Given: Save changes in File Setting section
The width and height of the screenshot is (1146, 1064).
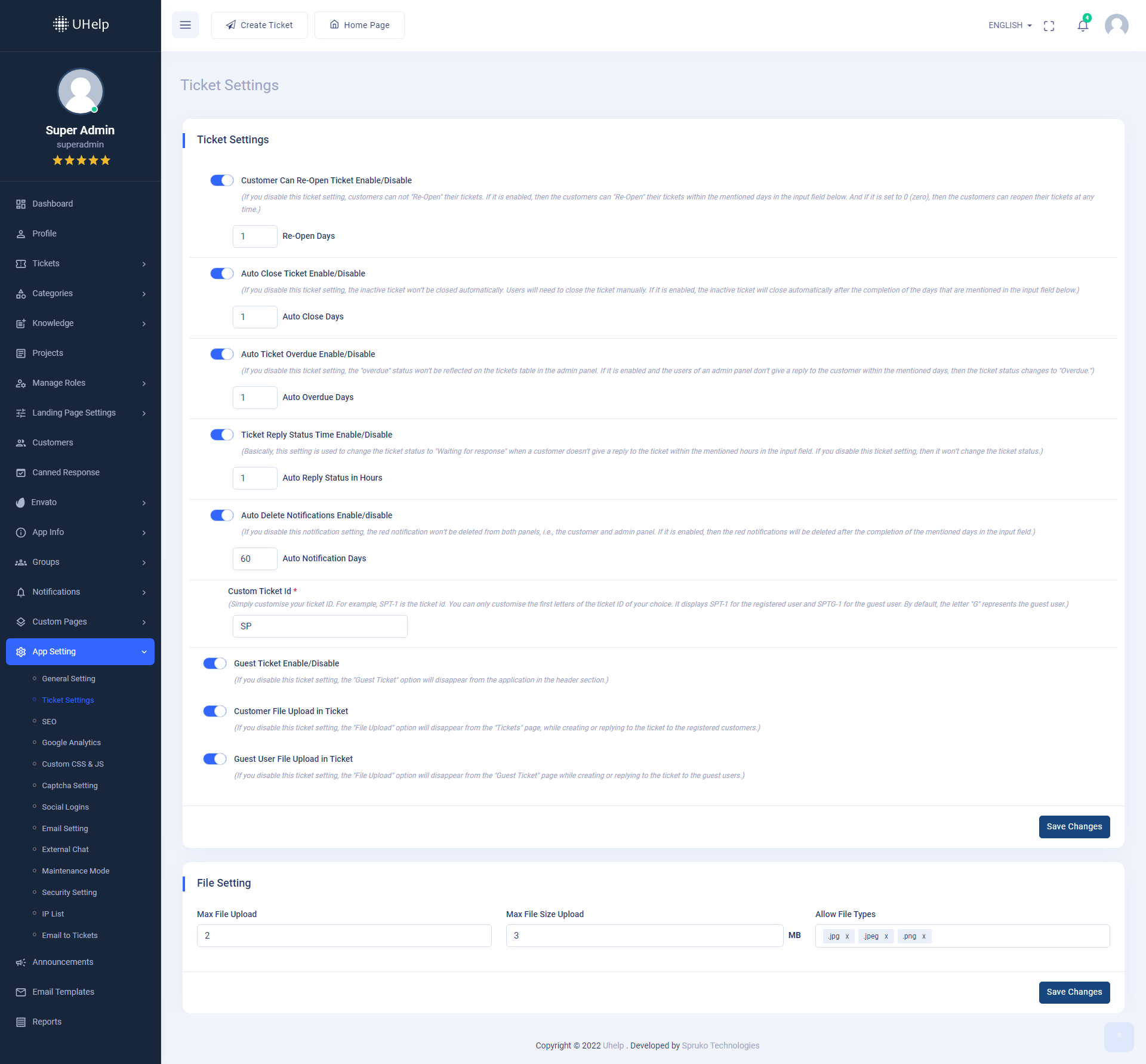Looking at the screenshot, I should tap(1074, 992).
